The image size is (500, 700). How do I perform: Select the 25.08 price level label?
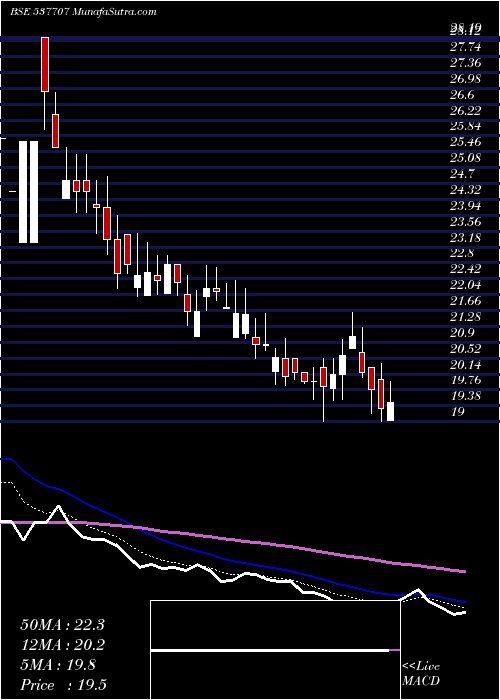(466, 158)
